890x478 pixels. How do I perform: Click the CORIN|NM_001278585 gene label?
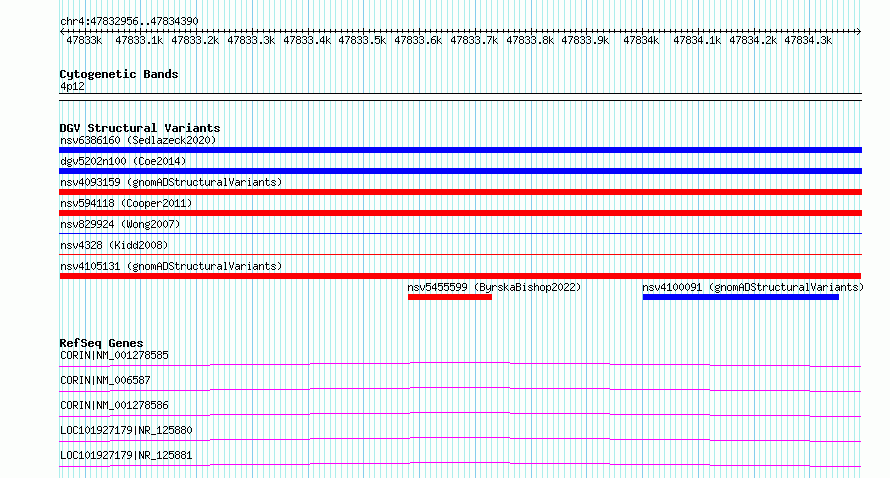pyautogui.click(x=114, y=355)
